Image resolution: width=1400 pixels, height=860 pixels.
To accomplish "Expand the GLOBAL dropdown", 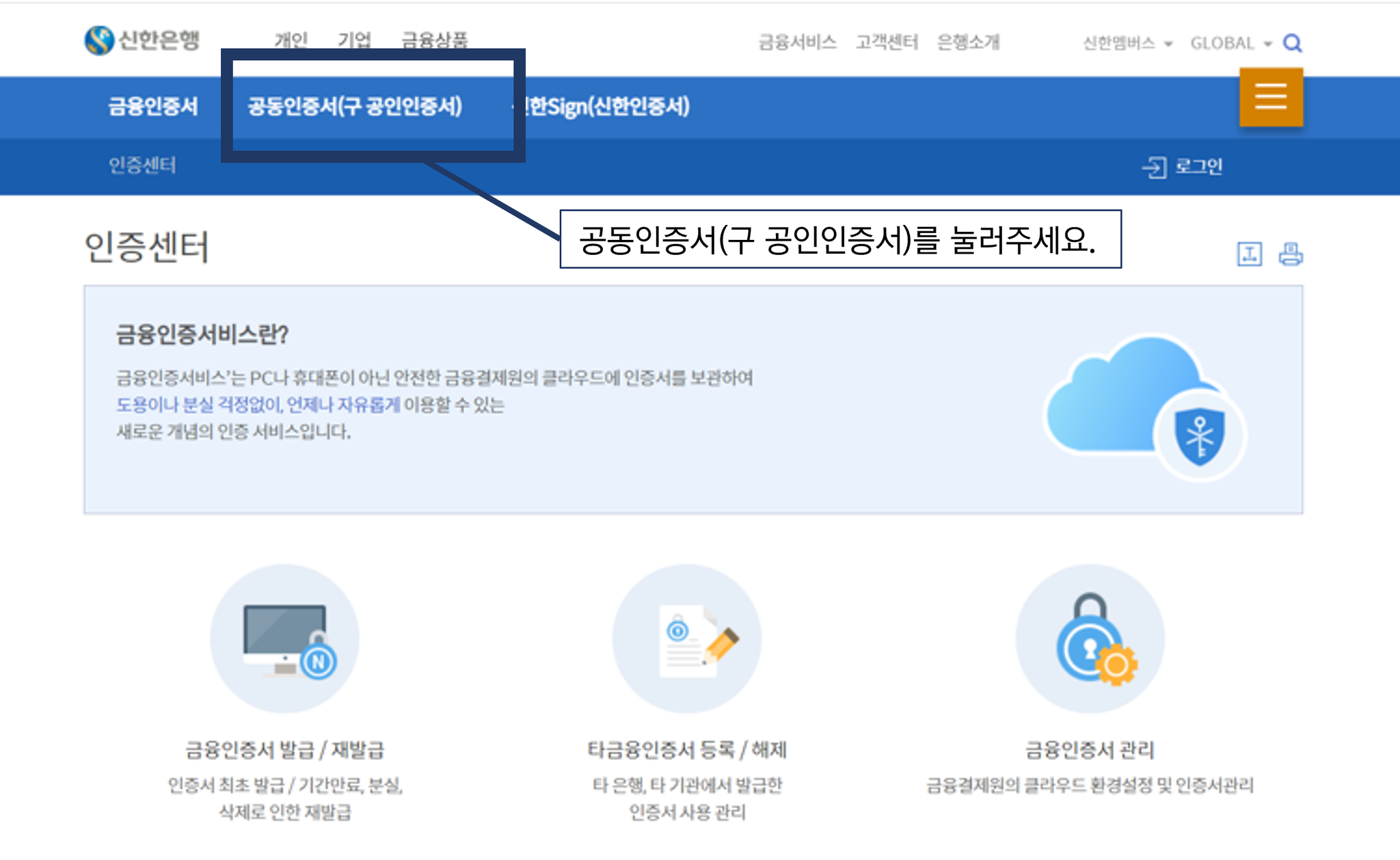I will point(1230,43).
